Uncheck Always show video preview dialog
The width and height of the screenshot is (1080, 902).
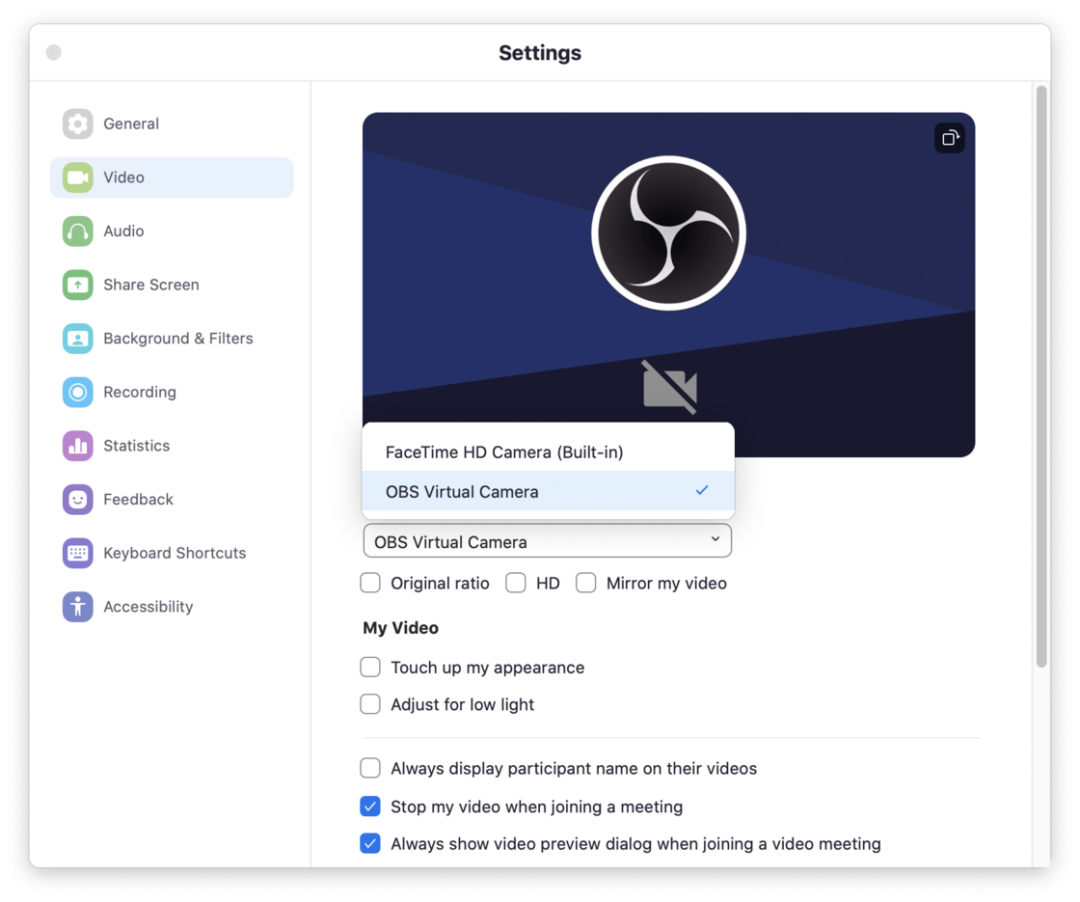tap(371, 843)
